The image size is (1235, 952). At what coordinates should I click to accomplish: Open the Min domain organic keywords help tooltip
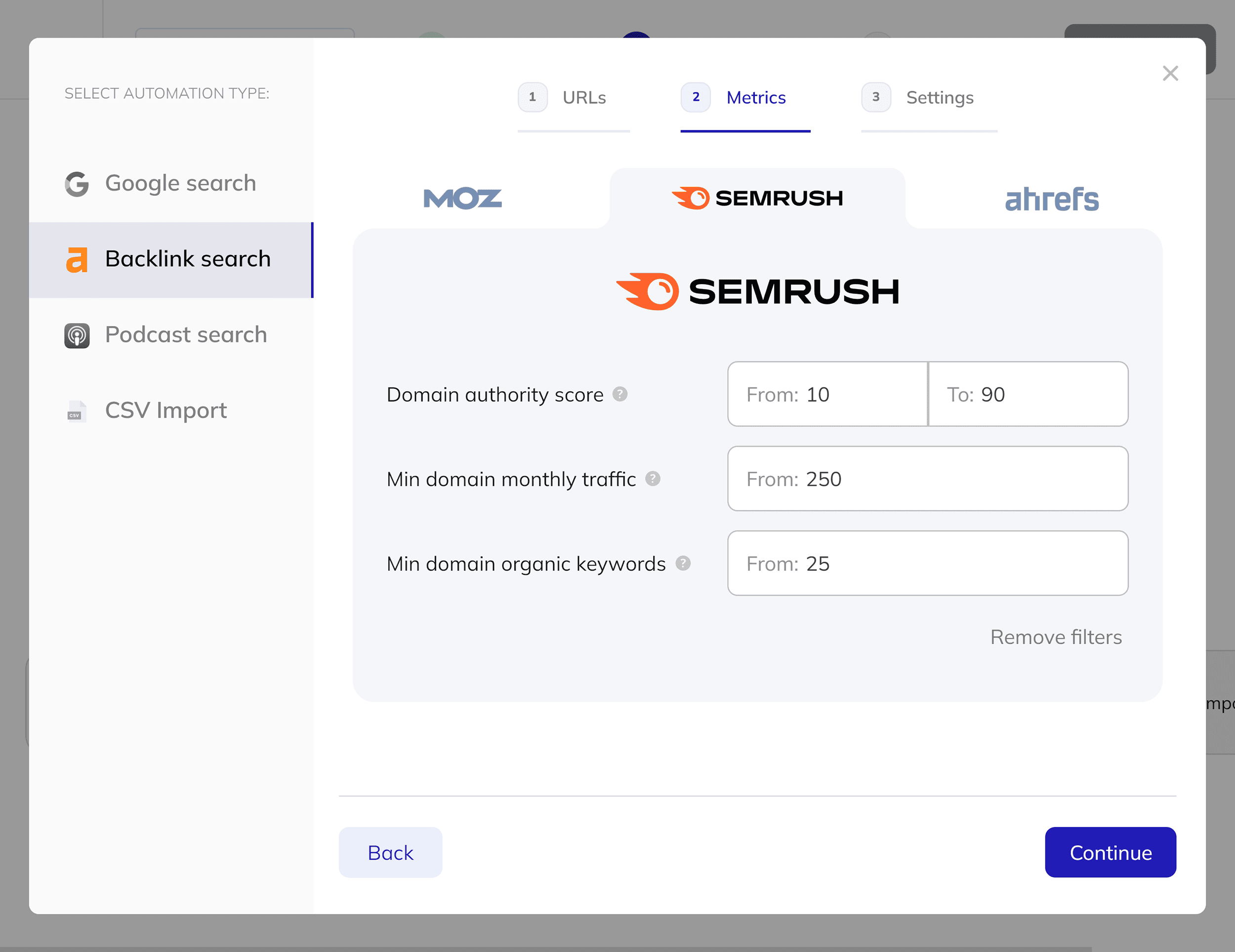coord(683,563)
